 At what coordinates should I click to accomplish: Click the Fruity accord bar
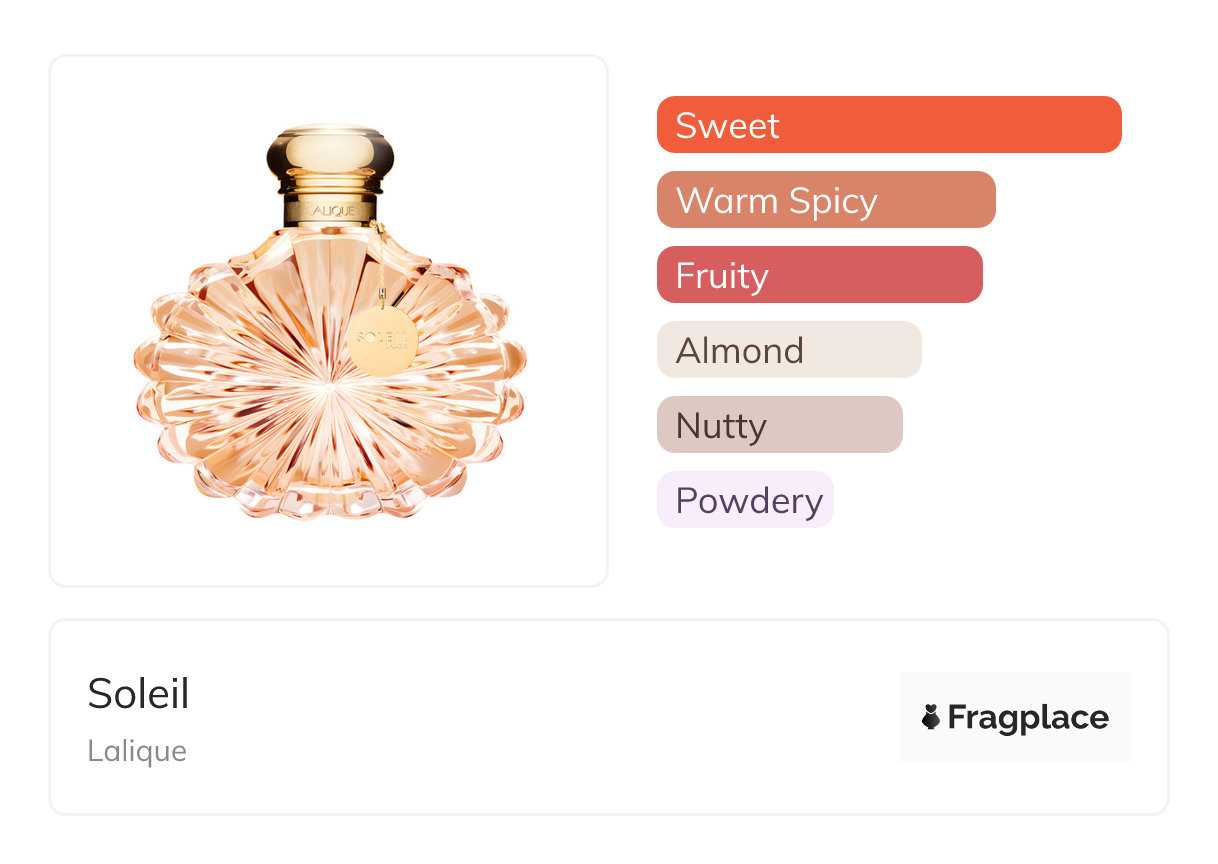[819, 275]
